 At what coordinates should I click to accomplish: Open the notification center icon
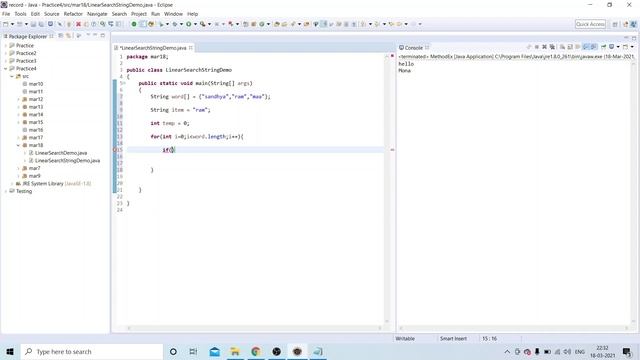[627, 351]
